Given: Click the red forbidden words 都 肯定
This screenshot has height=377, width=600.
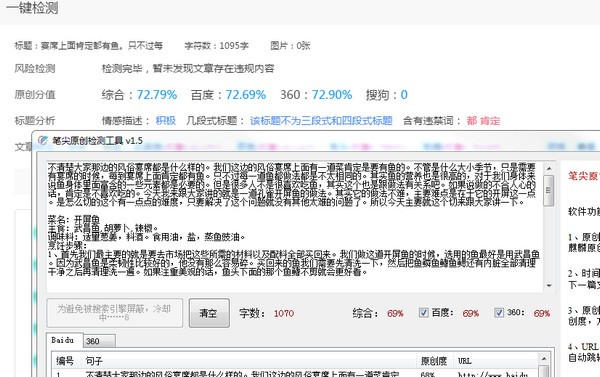Looking at the screenshot, I should (483, 121).
